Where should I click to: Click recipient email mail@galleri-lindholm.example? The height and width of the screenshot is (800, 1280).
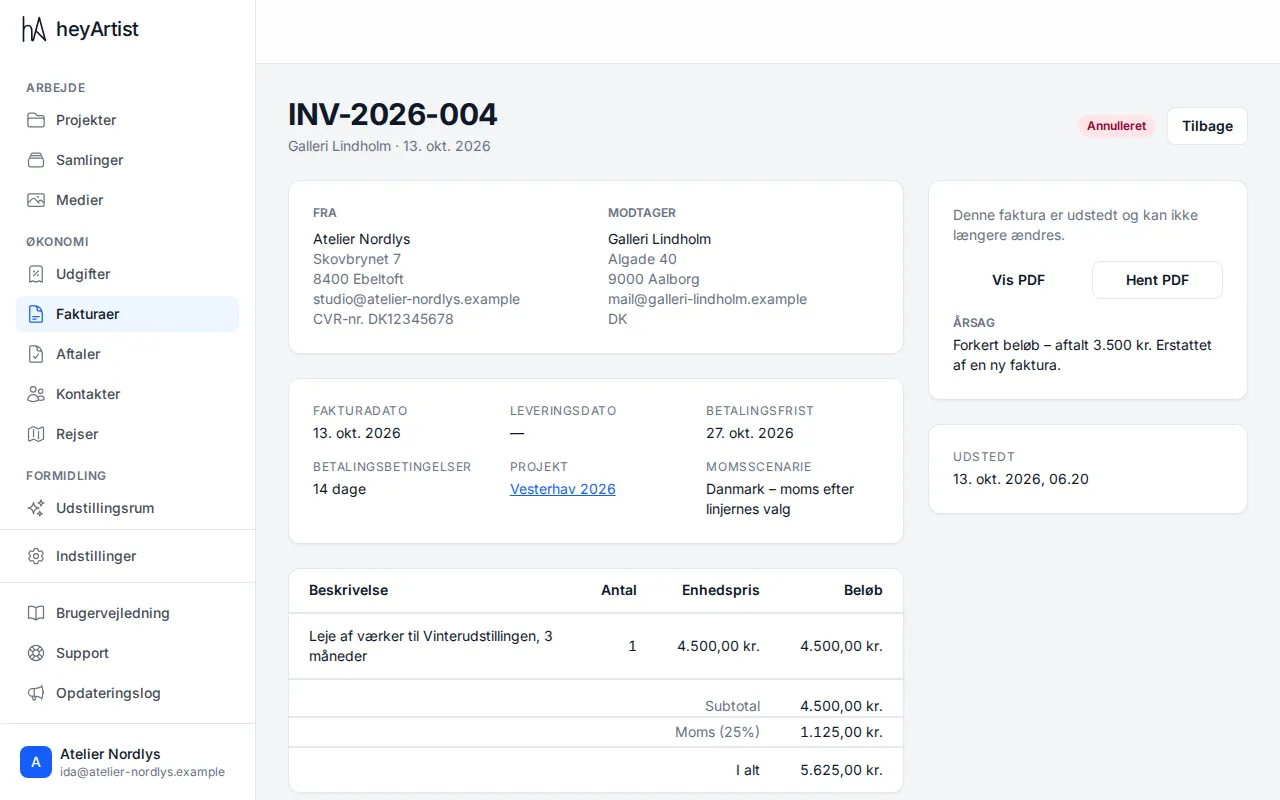[x=707, y=299]
